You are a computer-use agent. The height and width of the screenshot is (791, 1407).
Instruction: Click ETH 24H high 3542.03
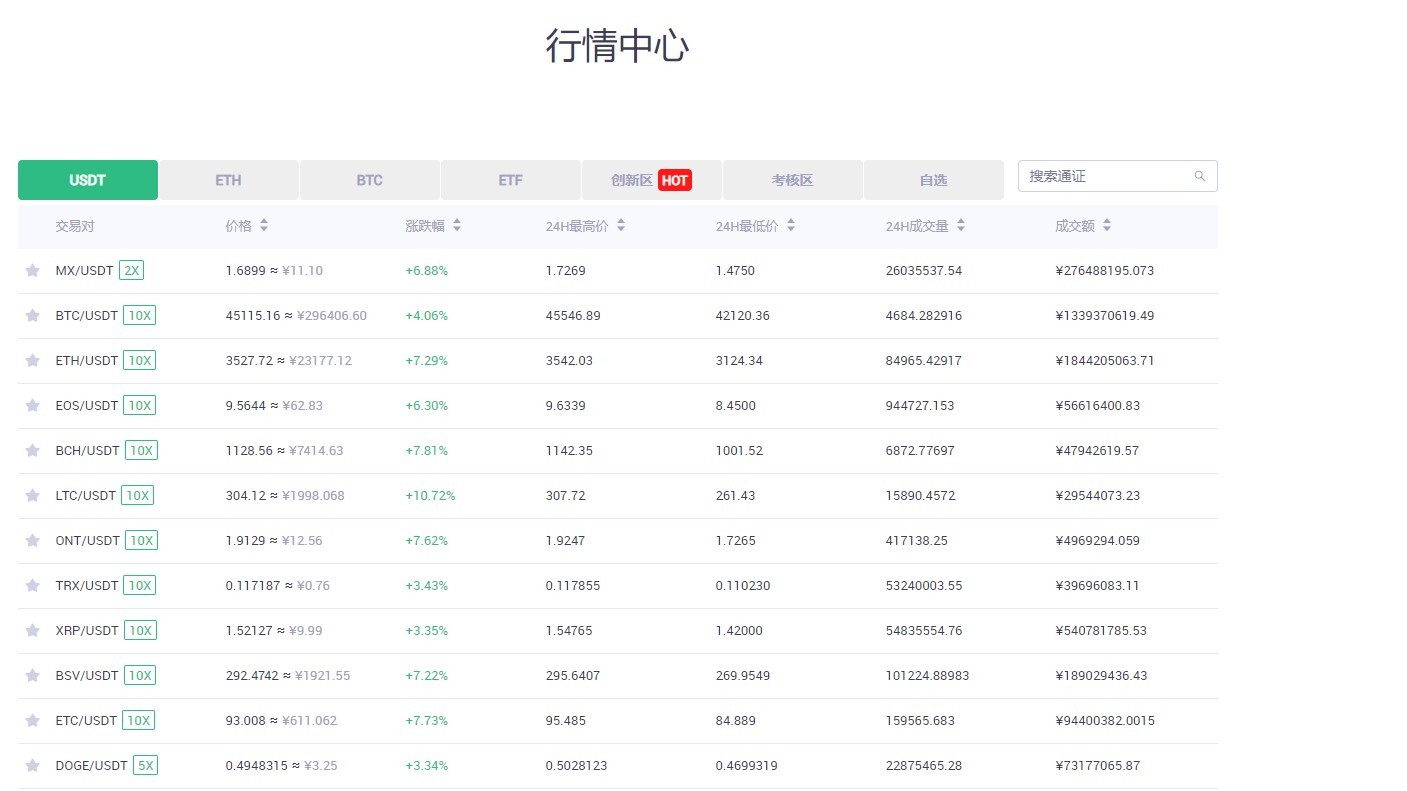coord(569,360)
